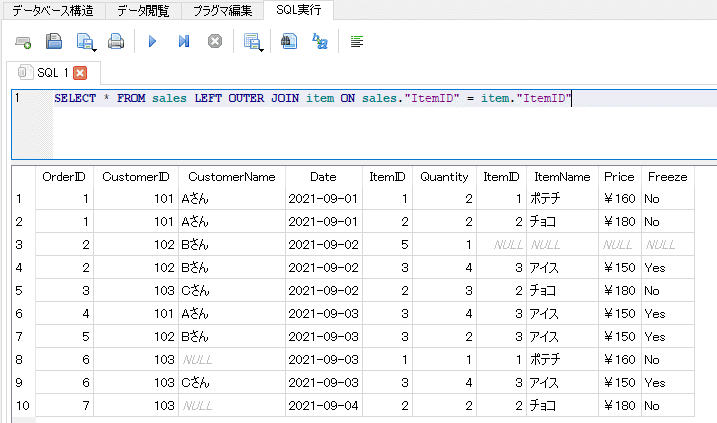Viewport: 717px width, 423px height.
Task: Click the CustomerID column header
Action: click(x=136, y=177)
